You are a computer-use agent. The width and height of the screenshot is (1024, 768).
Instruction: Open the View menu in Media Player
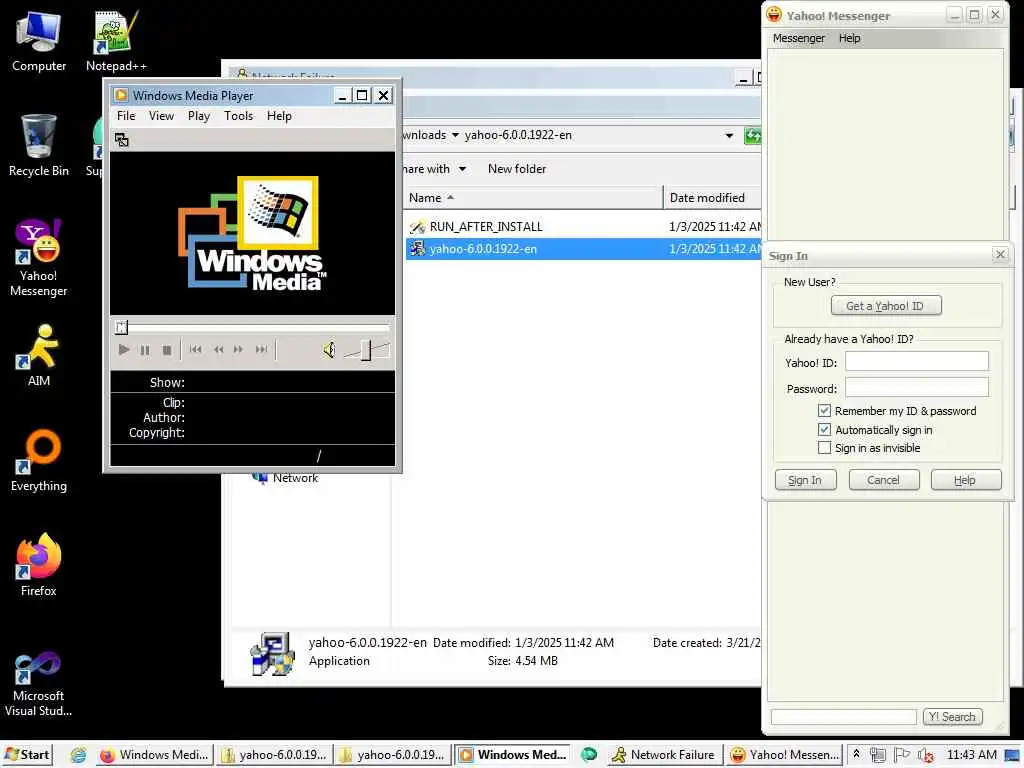(x=161, y=116)
